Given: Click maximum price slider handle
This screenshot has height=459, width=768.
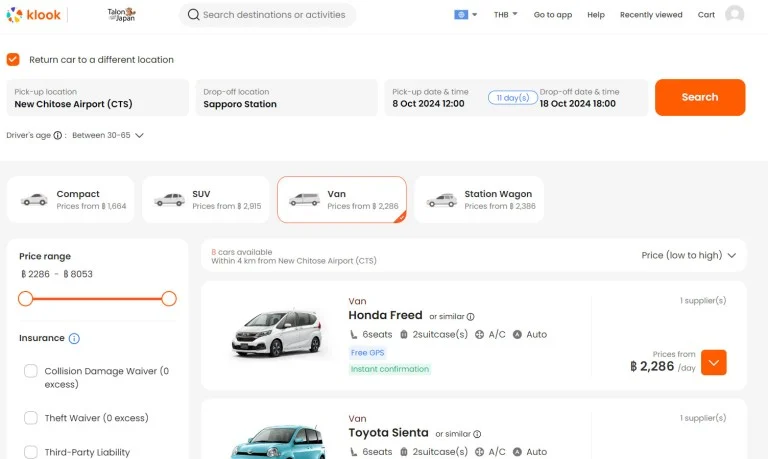Looking at the screenshot, I should pos(169,299).
